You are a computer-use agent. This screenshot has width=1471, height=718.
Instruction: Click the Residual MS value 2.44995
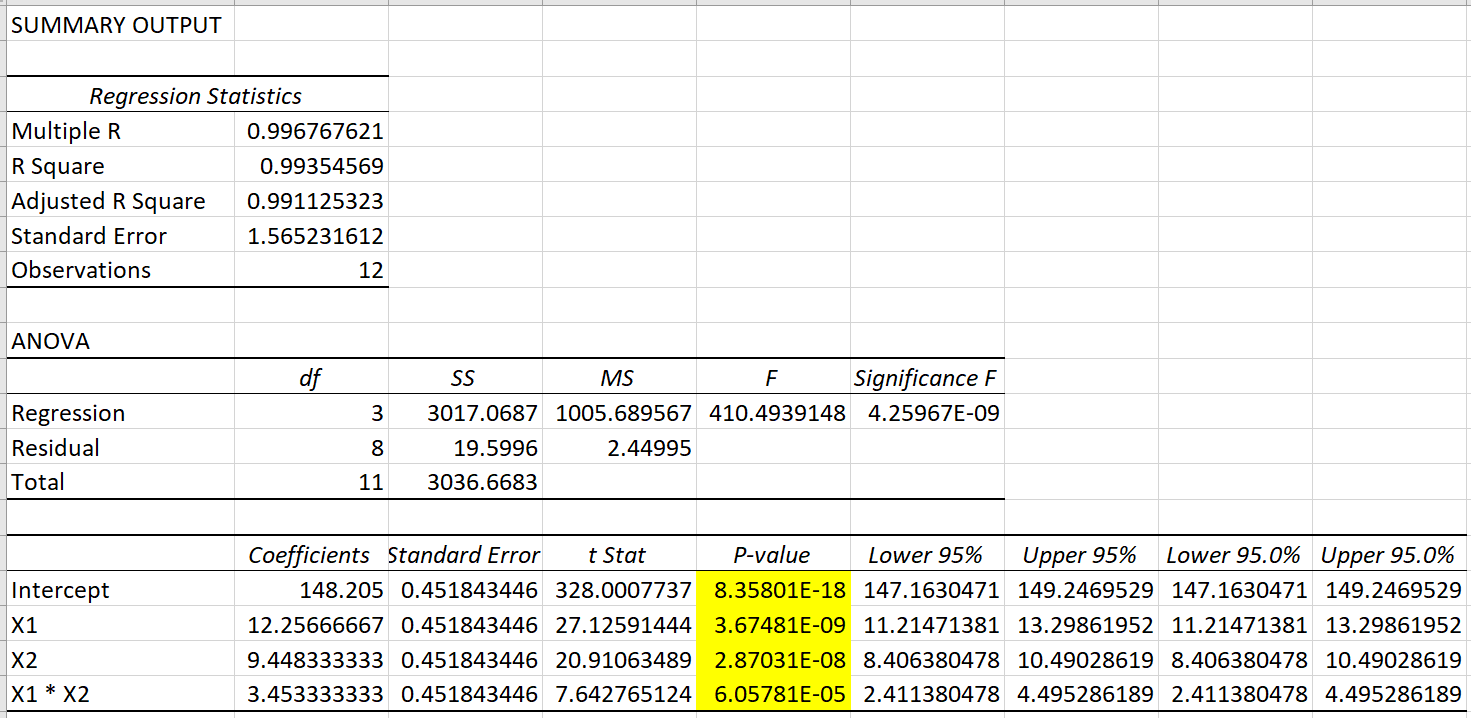649,448
